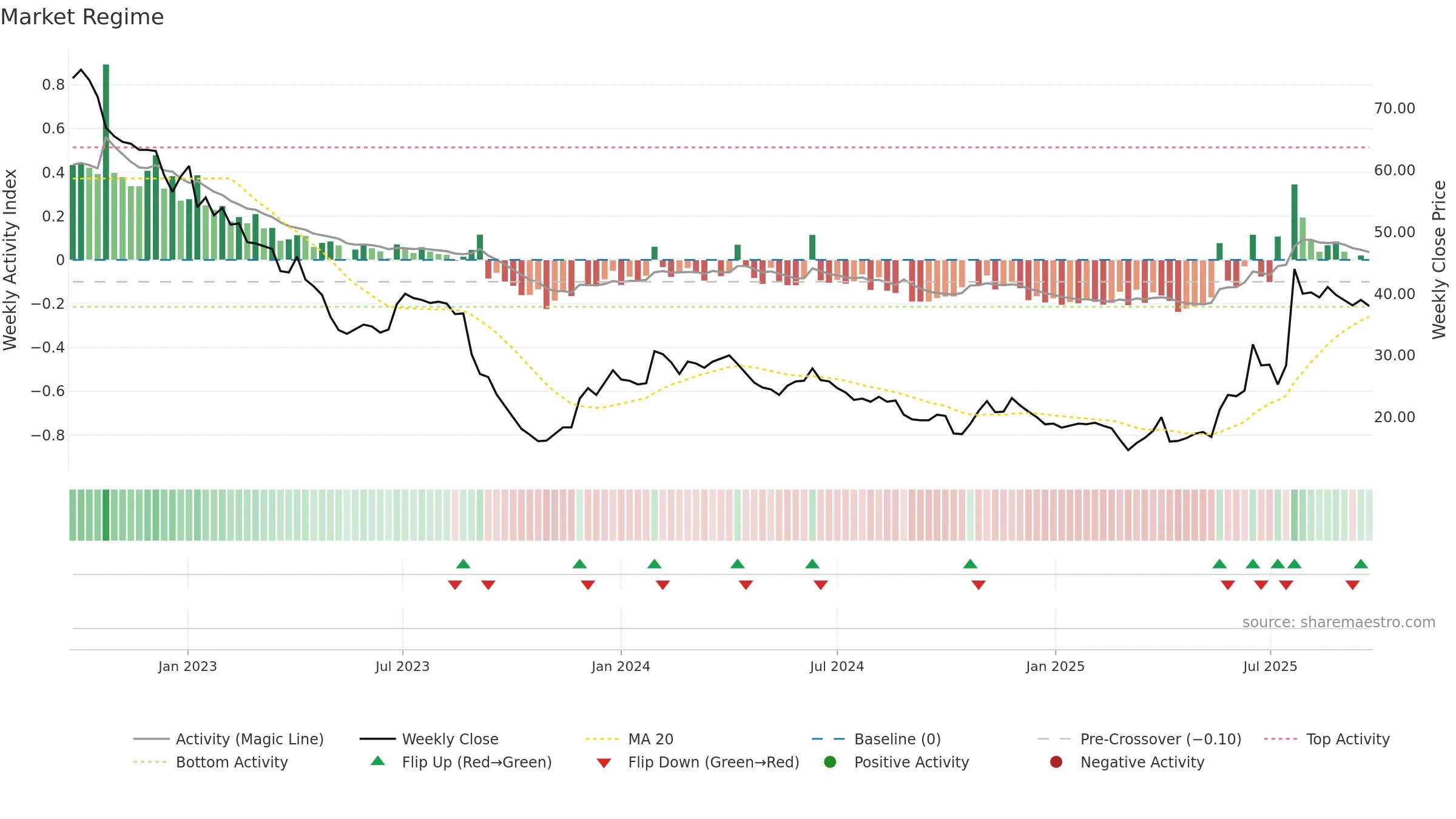Toggle the Pre-Crossover (−0.10) legend item
The image size is (1456, 819).
pyautogui.click(x=1139, y=739)
